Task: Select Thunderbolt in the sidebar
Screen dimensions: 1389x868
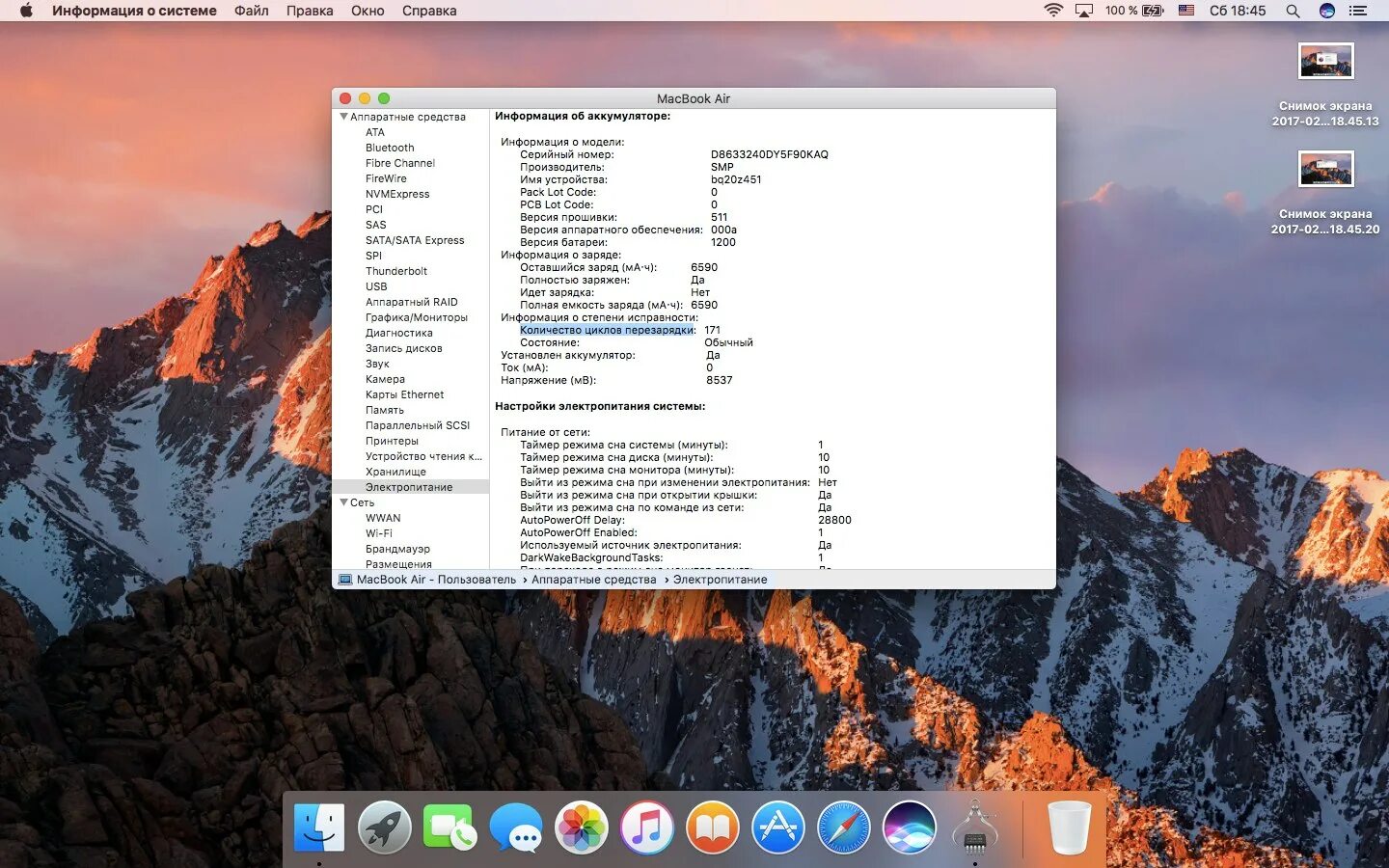Action: tap(396, 271)
